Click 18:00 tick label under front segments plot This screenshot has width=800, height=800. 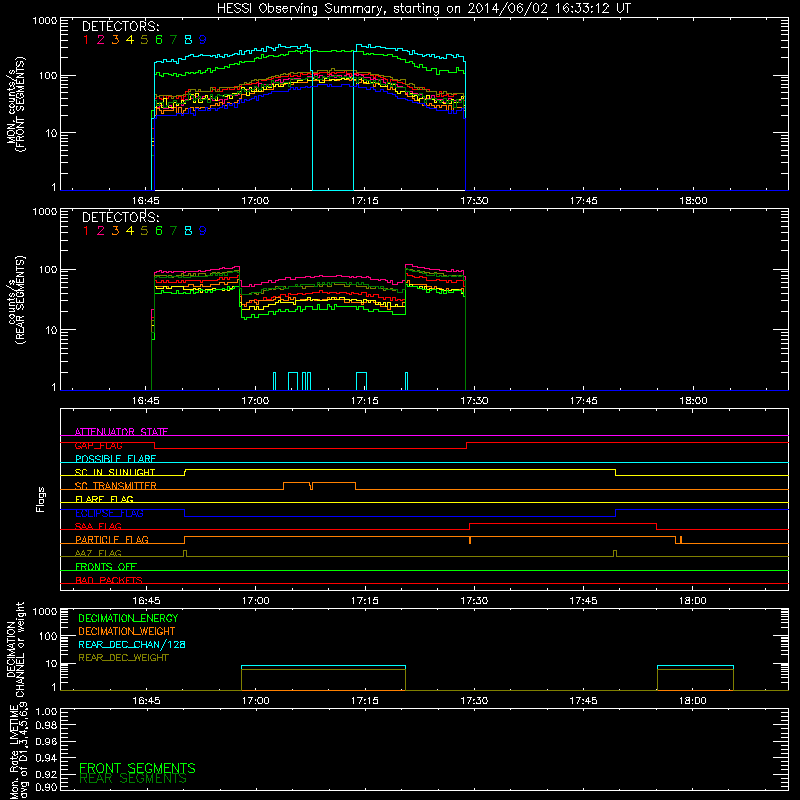coord(693,201)
